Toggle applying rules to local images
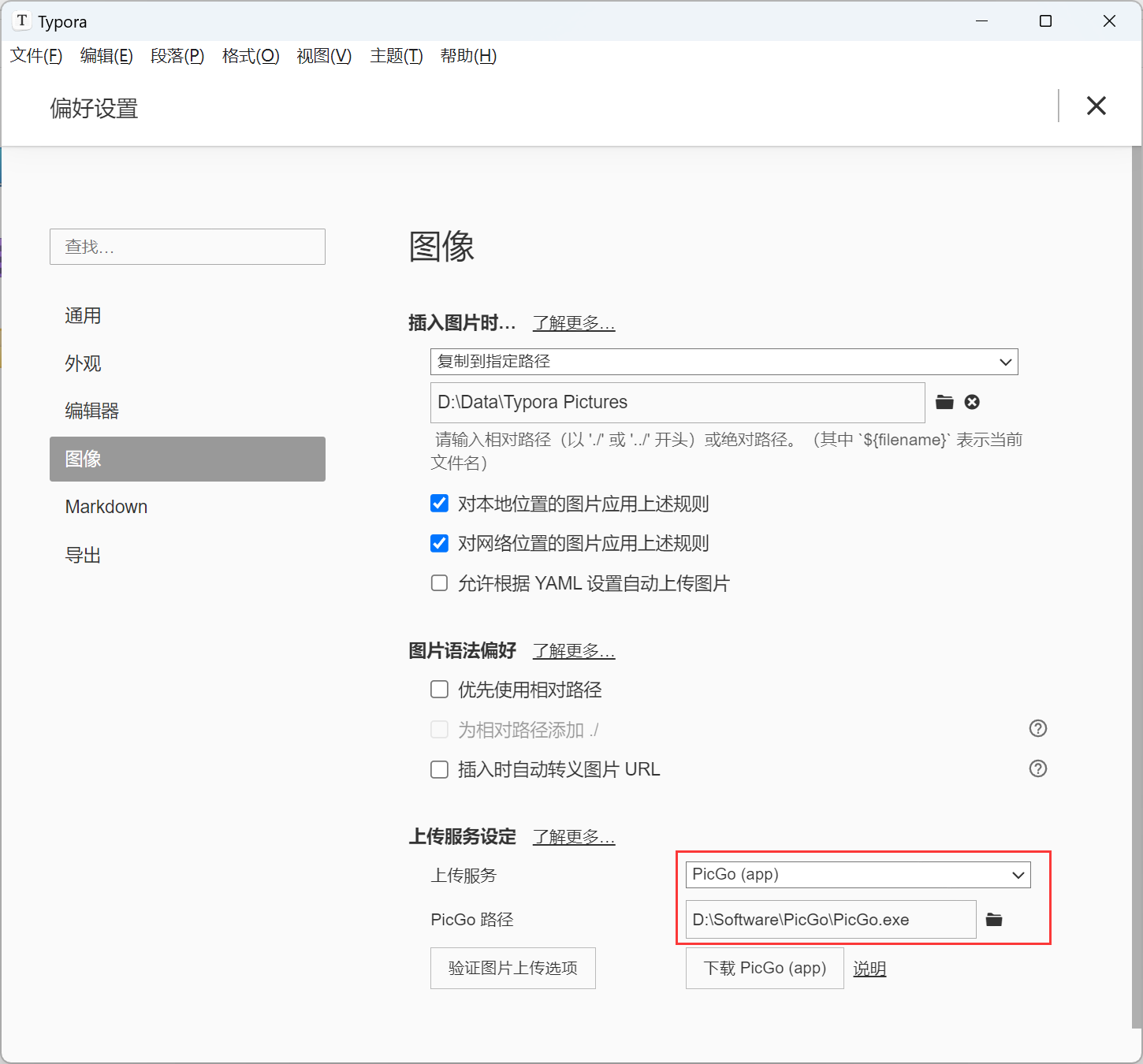This screenshot has height=1064, width=1143. point(439,504)
